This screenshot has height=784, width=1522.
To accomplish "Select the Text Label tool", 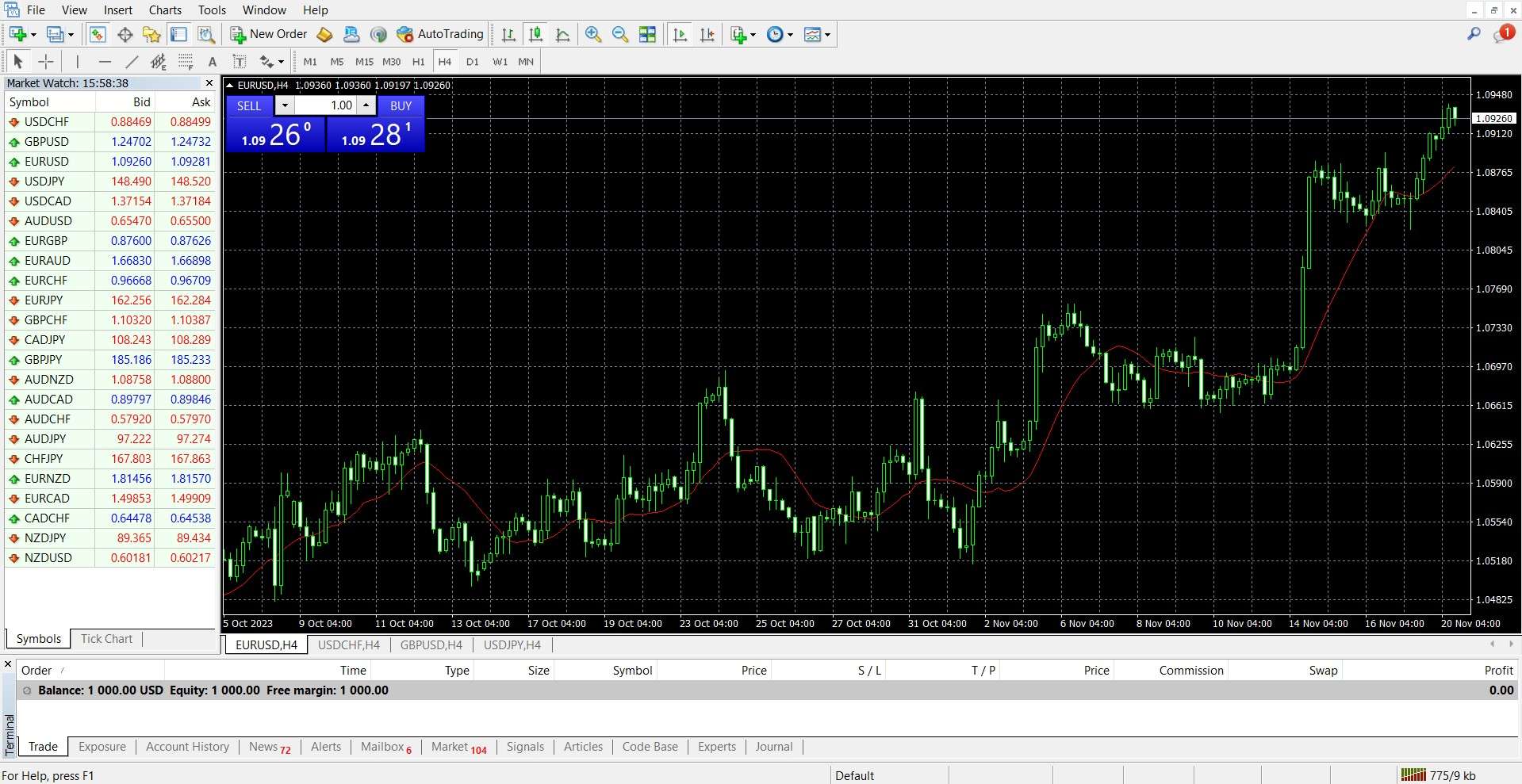I will 239,61.
